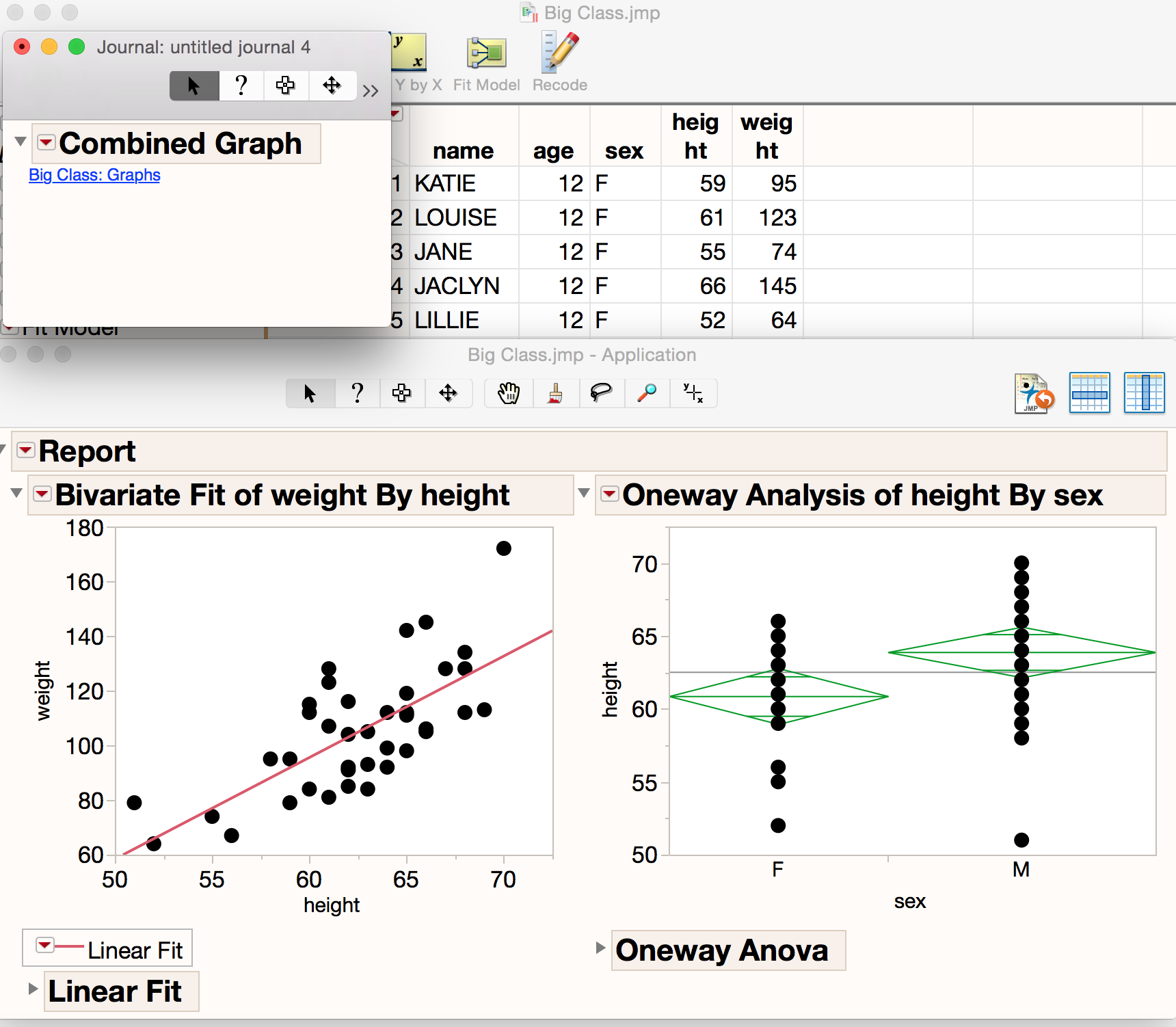1176x1027 pixels.
Task: Select the magnifier zoom tool
Action: tap(647, 393)
